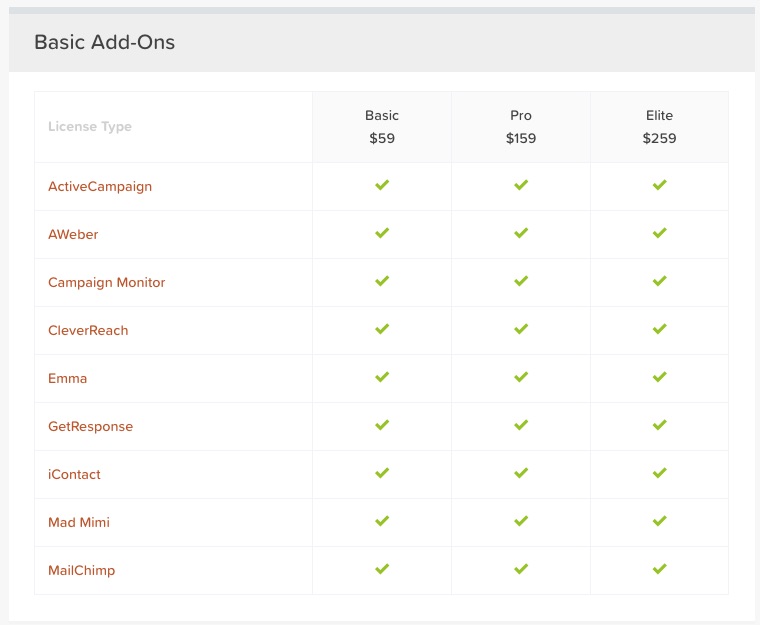This screenshot has height=625, width=760.
Task: Click the AWeber checkmark under Basic
Action: click(x=382, y=233)
